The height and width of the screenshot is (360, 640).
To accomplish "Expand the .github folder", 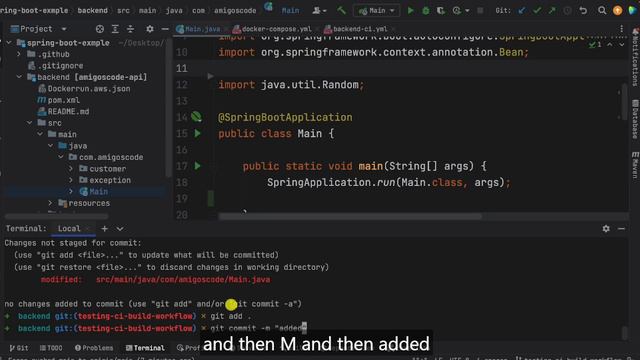I will [19, 54].
